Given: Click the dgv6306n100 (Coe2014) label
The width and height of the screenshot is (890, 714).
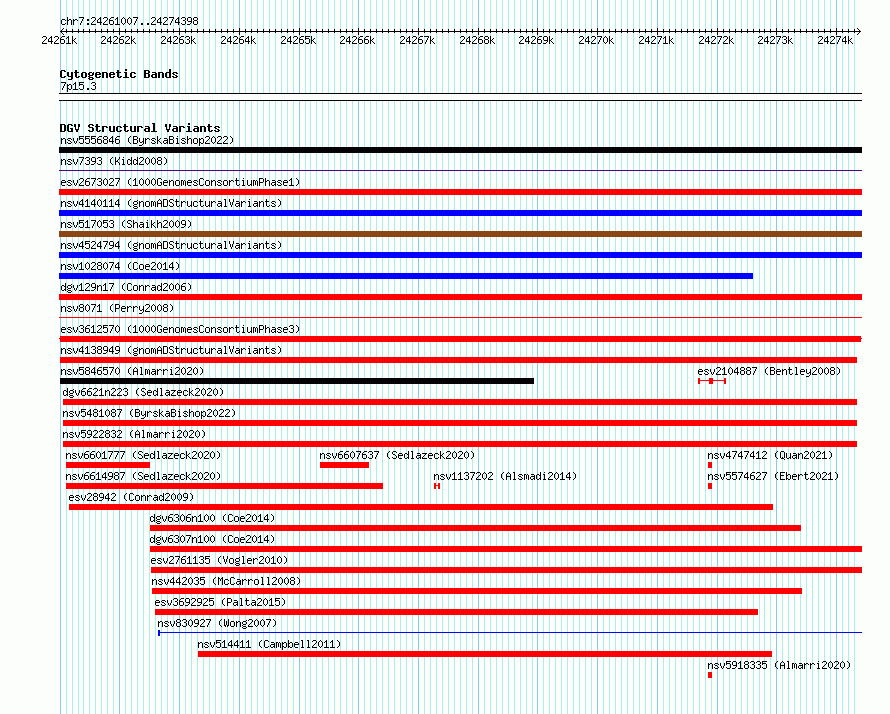Looking at the screenshot, I should 212,518.
